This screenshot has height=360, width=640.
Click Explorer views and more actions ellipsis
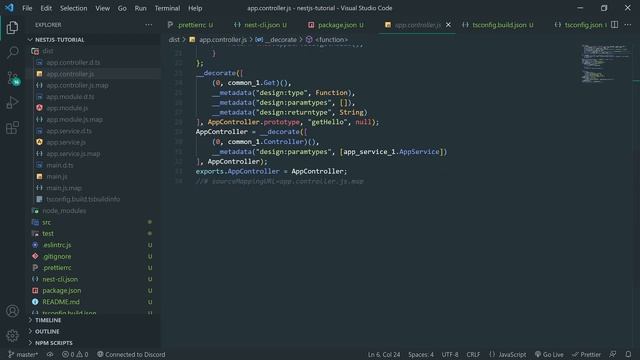pyautogui.click(x=149, y=25)
